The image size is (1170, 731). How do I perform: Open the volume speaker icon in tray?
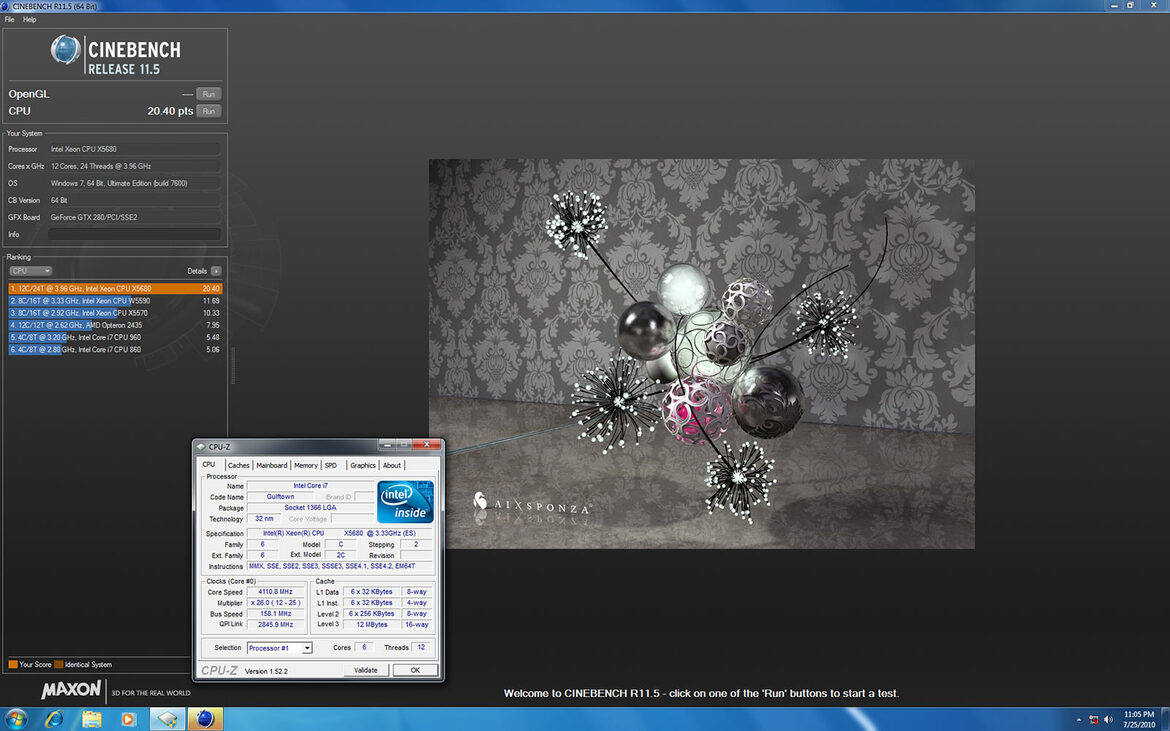click(1108, 720)
